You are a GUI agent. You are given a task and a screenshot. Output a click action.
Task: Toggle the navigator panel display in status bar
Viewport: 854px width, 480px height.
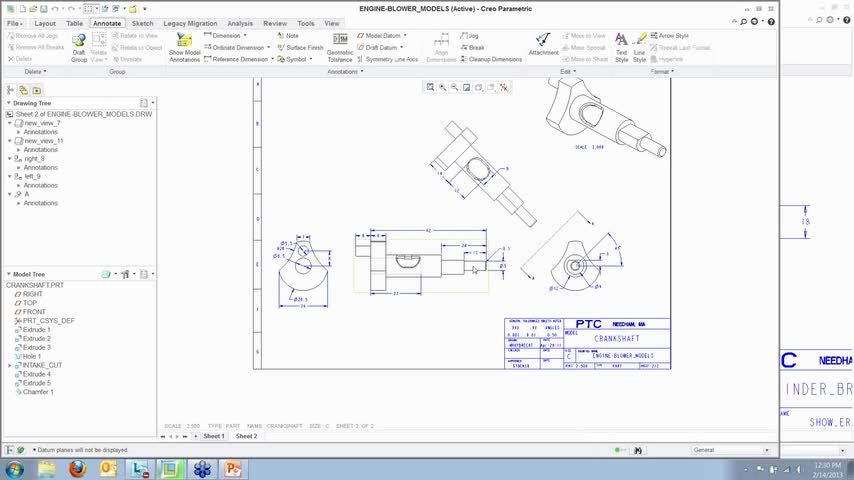tap(9, 450)
